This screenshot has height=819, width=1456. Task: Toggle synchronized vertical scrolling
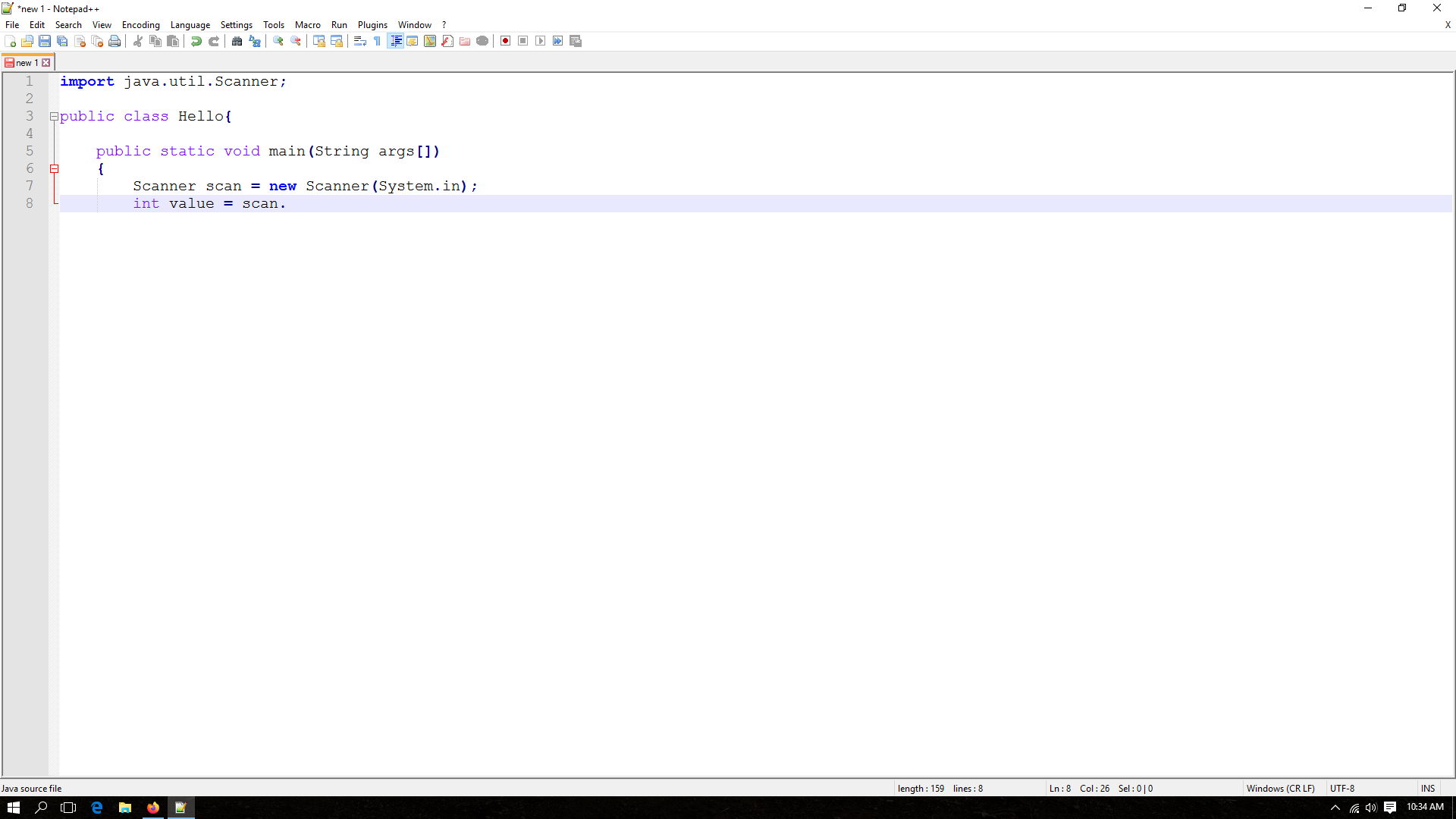[x=319, y=41]
